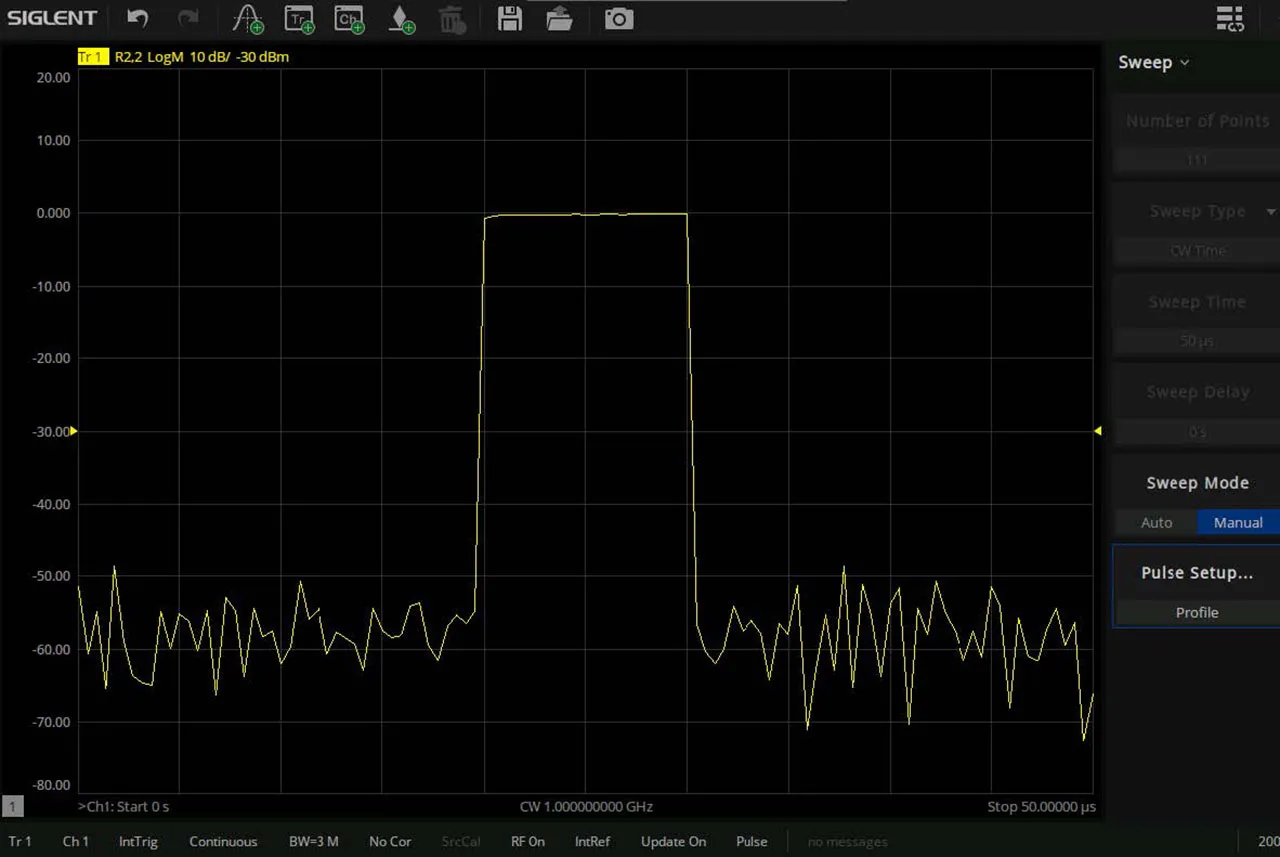
Task: Expand the Sweep menu dropdown
Action: click(1154, 63)
